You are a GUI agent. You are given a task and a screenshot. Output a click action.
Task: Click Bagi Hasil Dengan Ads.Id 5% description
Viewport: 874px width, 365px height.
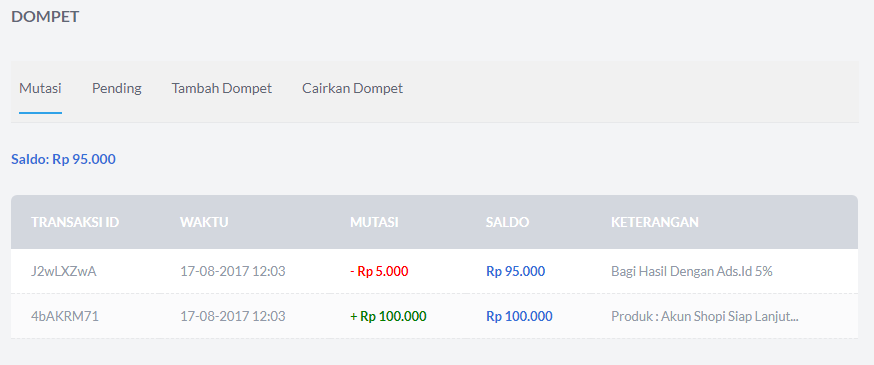692,271
